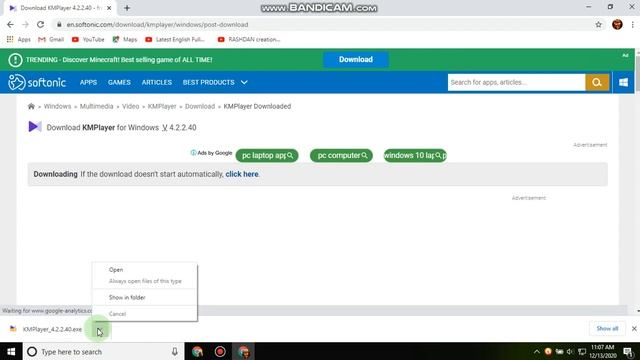Click the battery icon in system tray
This screenshot has height=360, width=640.
point(559,351)
